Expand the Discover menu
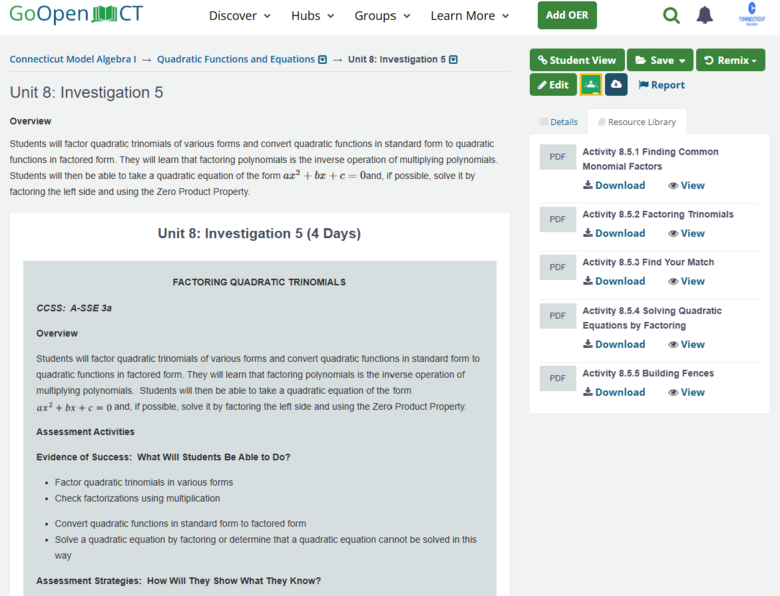The height and width of the screenshot is (596, 780). (x=240, y=16)
